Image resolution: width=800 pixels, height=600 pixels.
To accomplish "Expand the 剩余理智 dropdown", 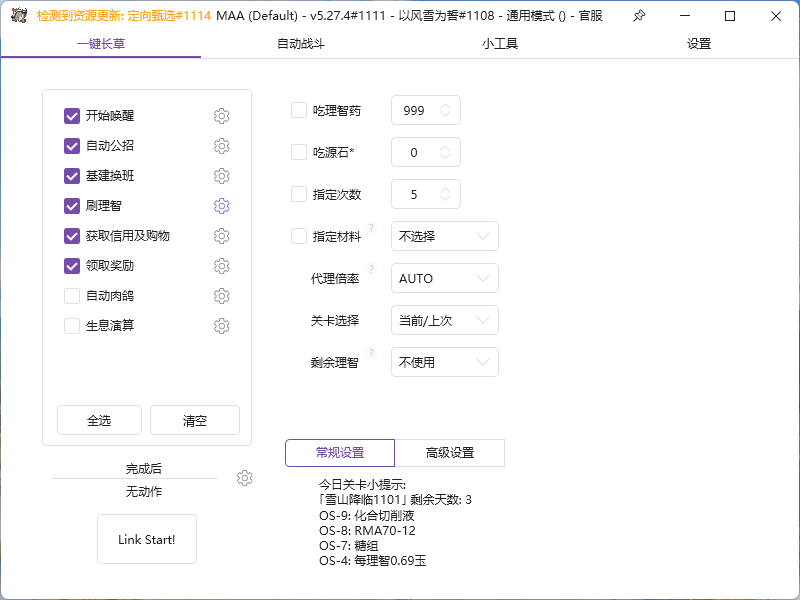I will coord(444,362).
